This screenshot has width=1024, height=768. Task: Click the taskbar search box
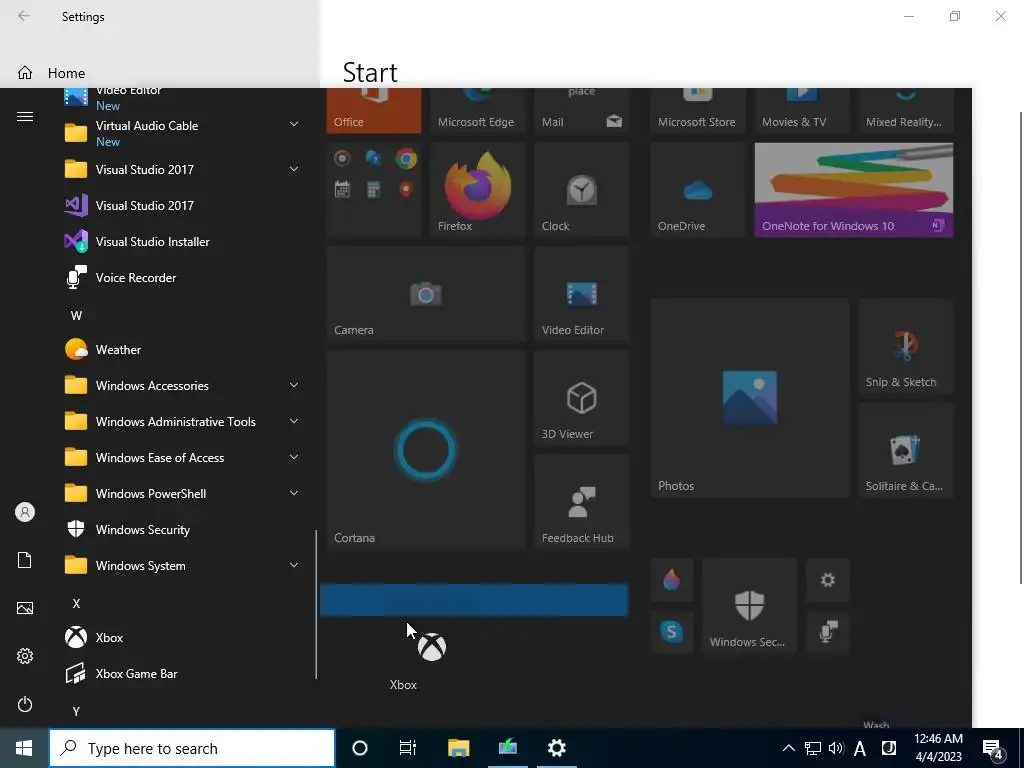(x=192, y=748)
